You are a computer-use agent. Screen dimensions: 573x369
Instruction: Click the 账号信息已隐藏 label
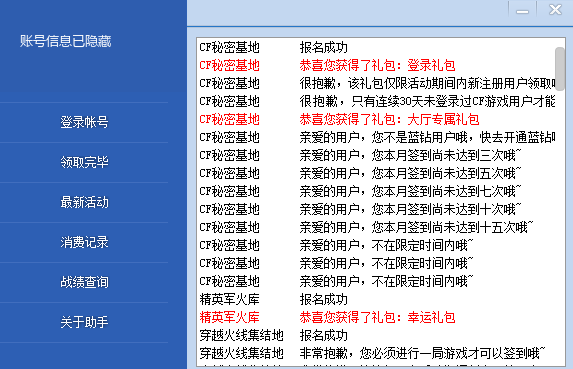(x=65, y=41)
